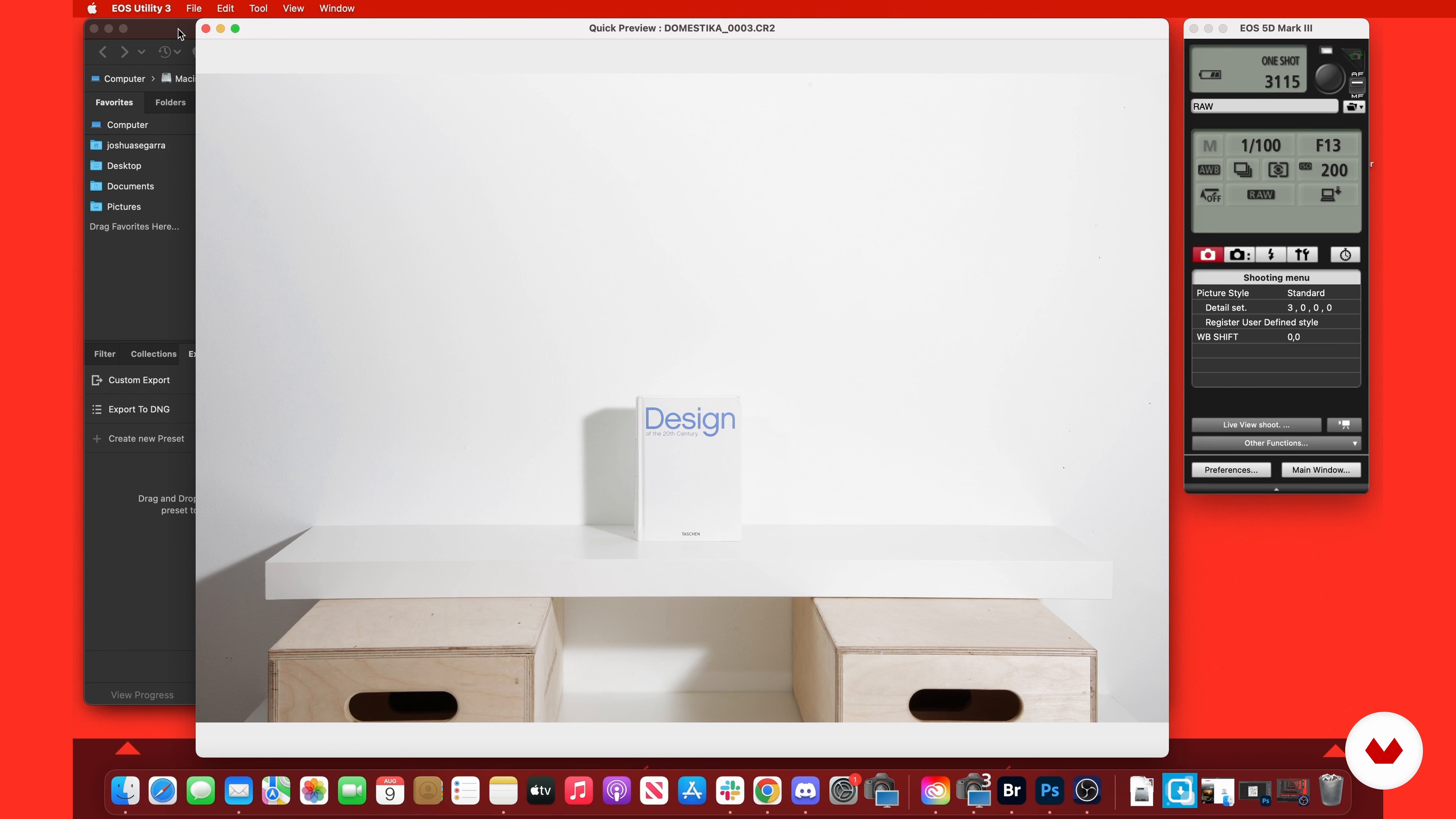The height and width of the screenshot is (819, 1456).
Task: Click the AWB white balance icon
Action: [1209, 170]
